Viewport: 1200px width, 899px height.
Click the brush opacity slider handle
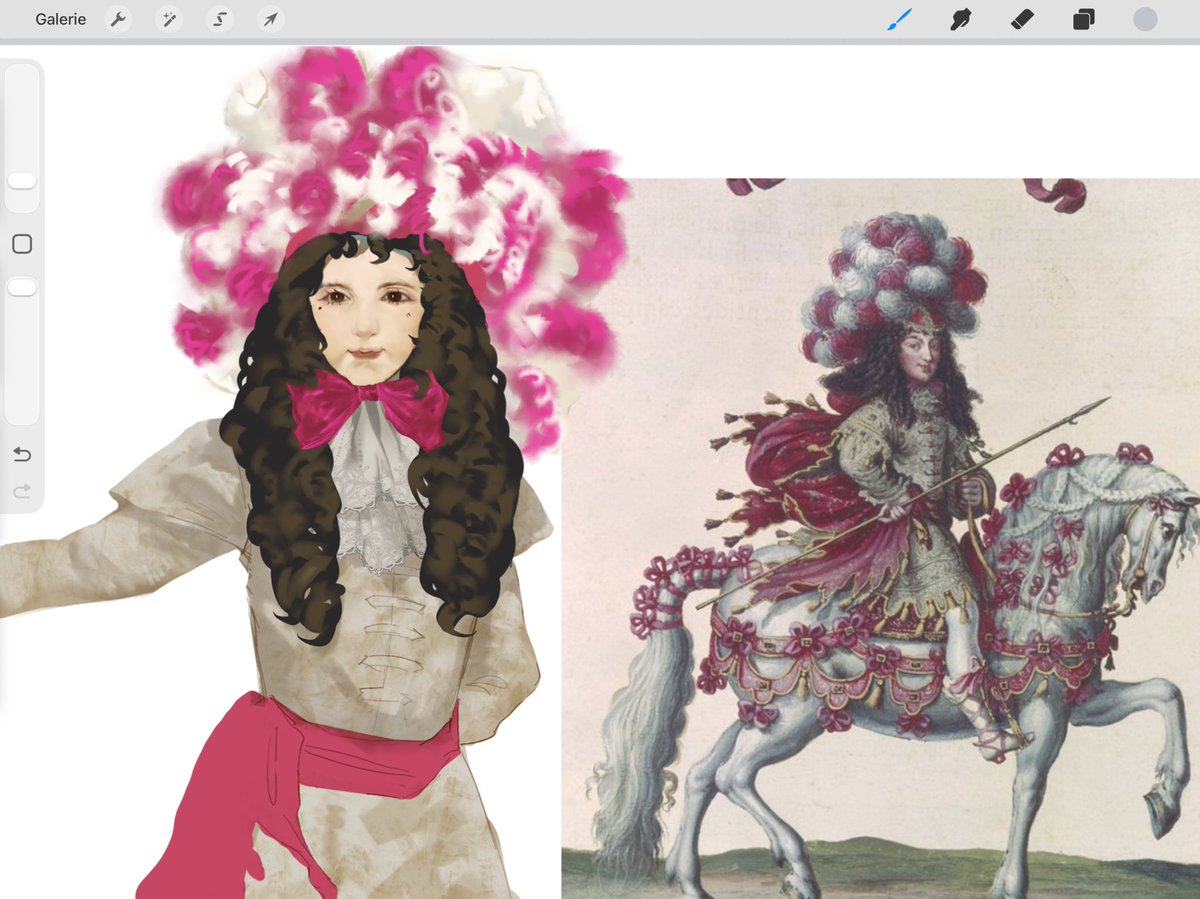(x=22, y=288)
